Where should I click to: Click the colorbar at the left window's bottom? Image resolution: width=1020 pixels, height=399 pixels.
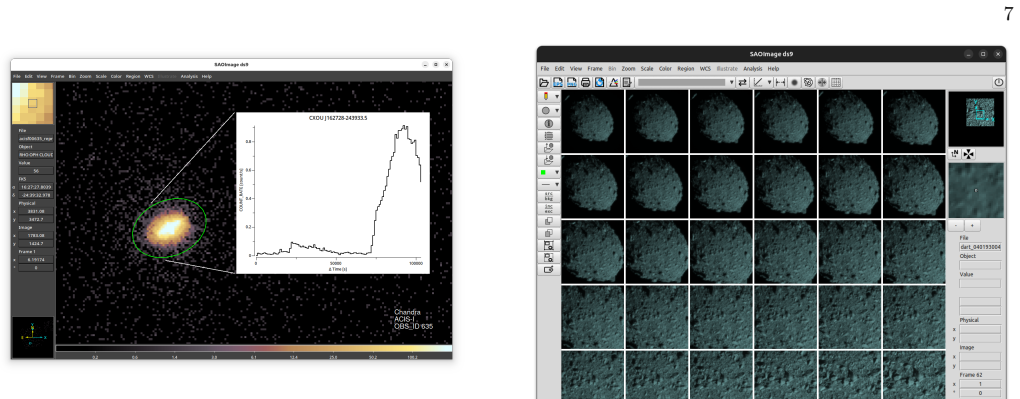(254, 349)
